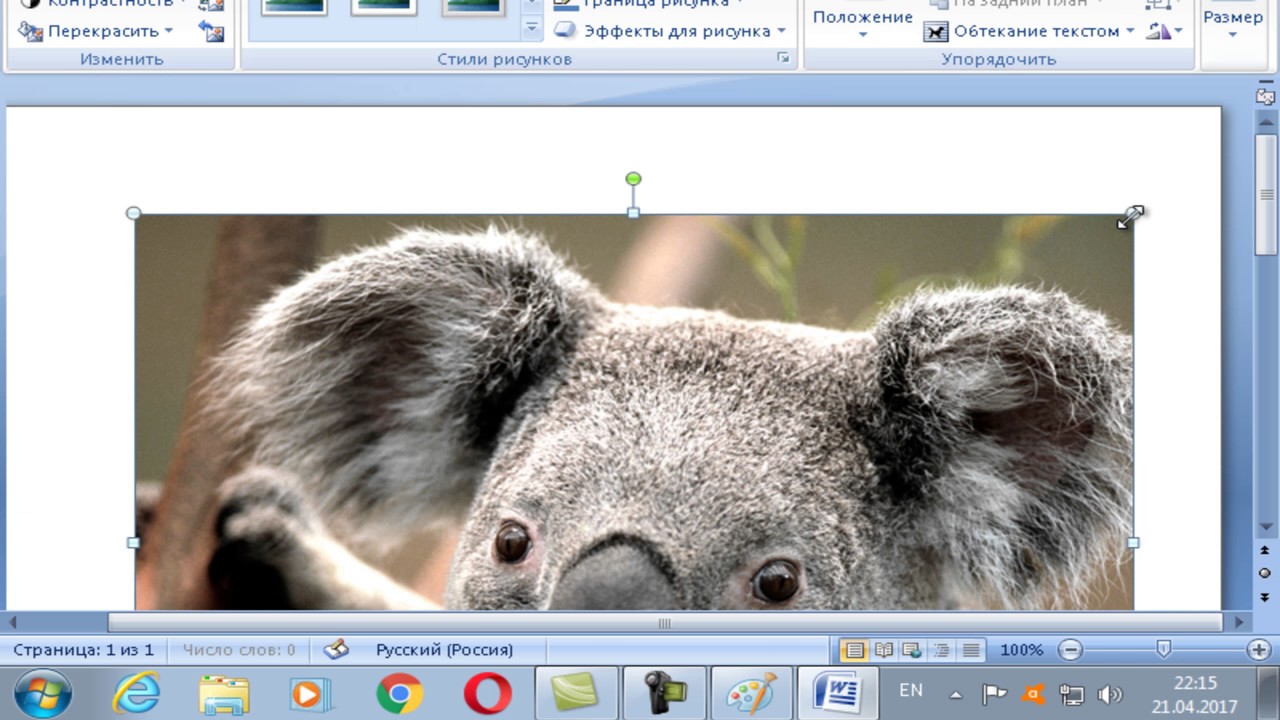Select the third picture style thumbnail
Image resolution: width=1280 pixels, height=720 pixels.
tap(474, 7)
